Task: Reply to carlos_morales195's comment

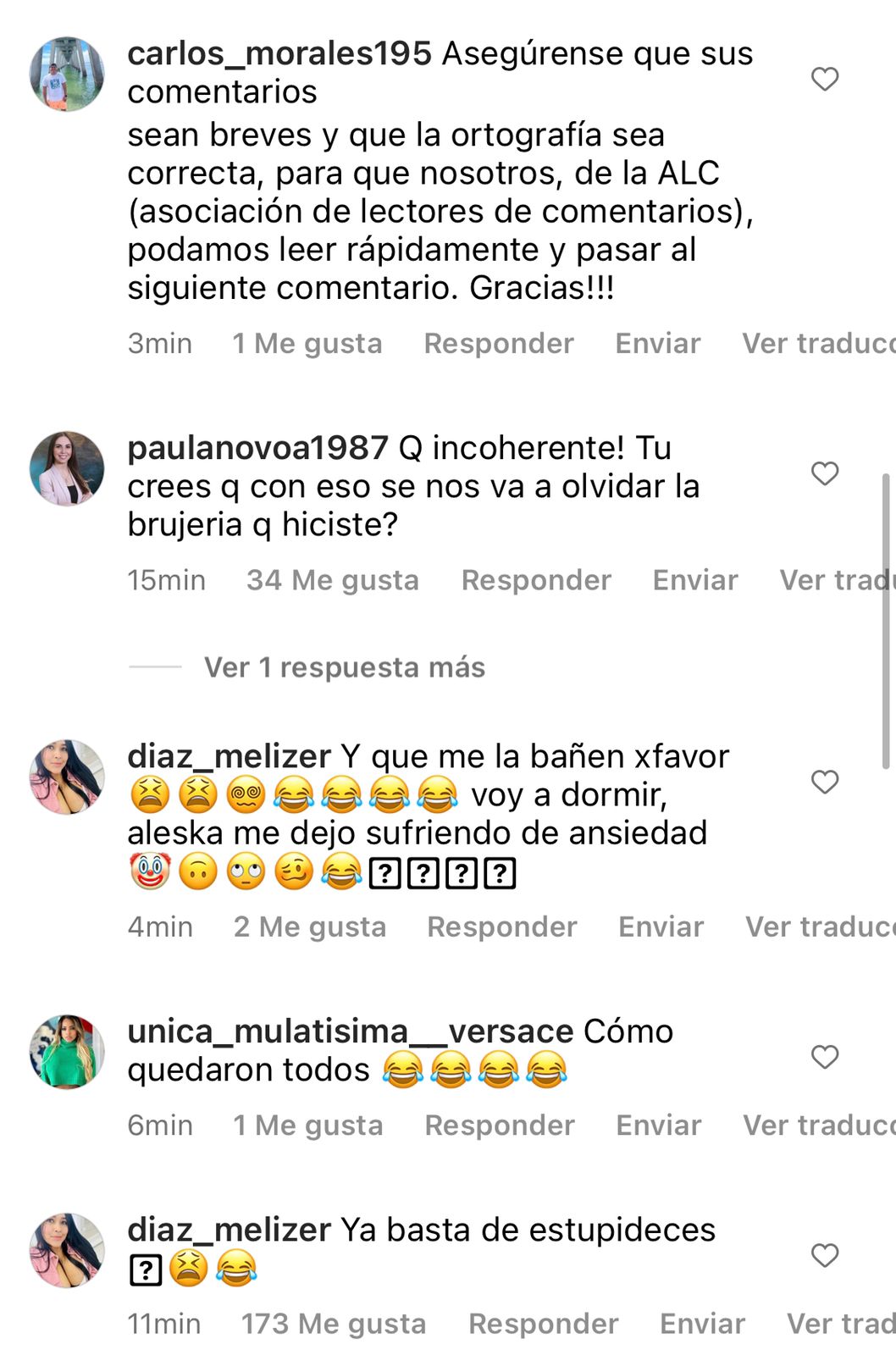Action: (499, 343)
